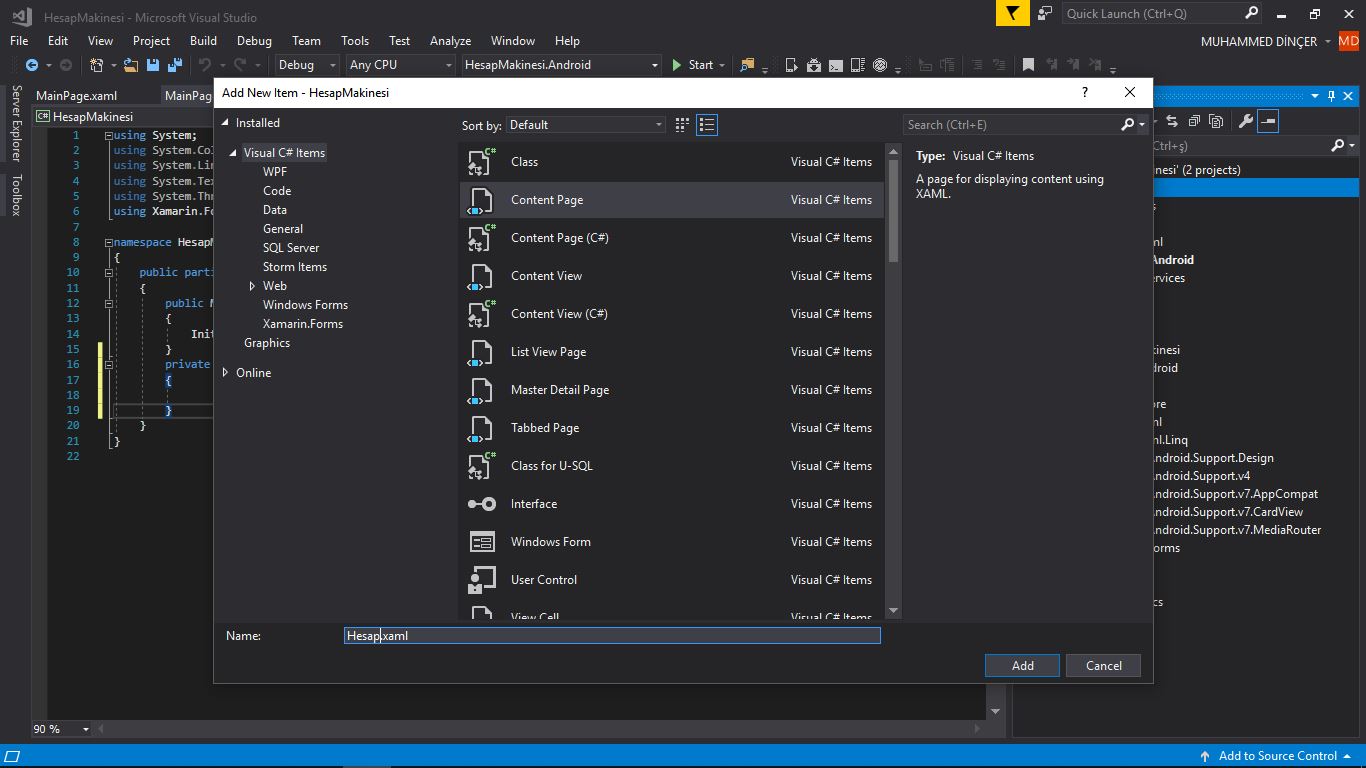The image size is (1366, 768).
Task: Open the Android SDK manager icon
Action: [x=813, y=65]
